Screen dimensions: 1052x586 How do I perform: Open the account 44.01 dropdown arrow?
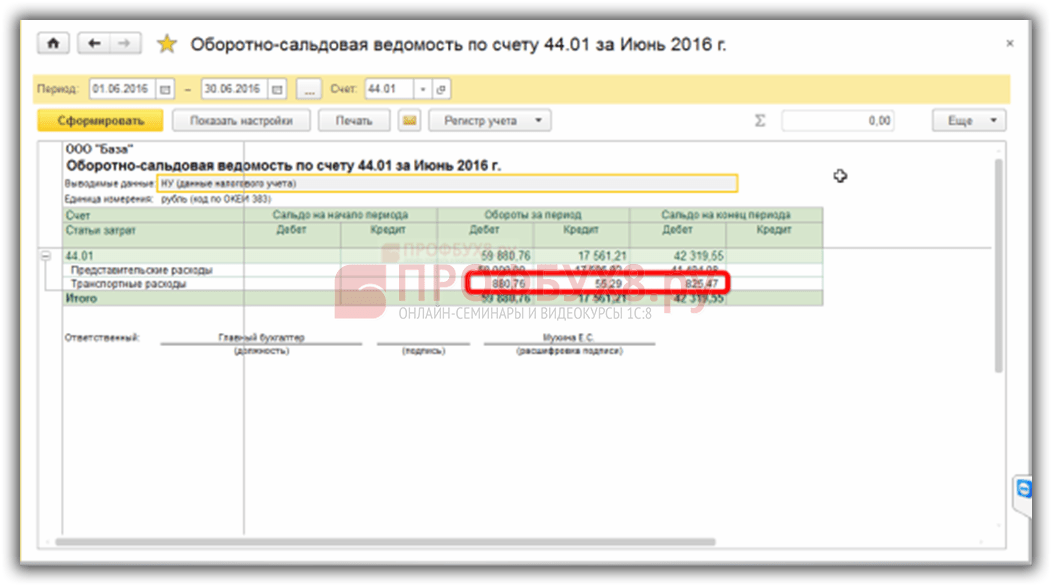[422, 89]
